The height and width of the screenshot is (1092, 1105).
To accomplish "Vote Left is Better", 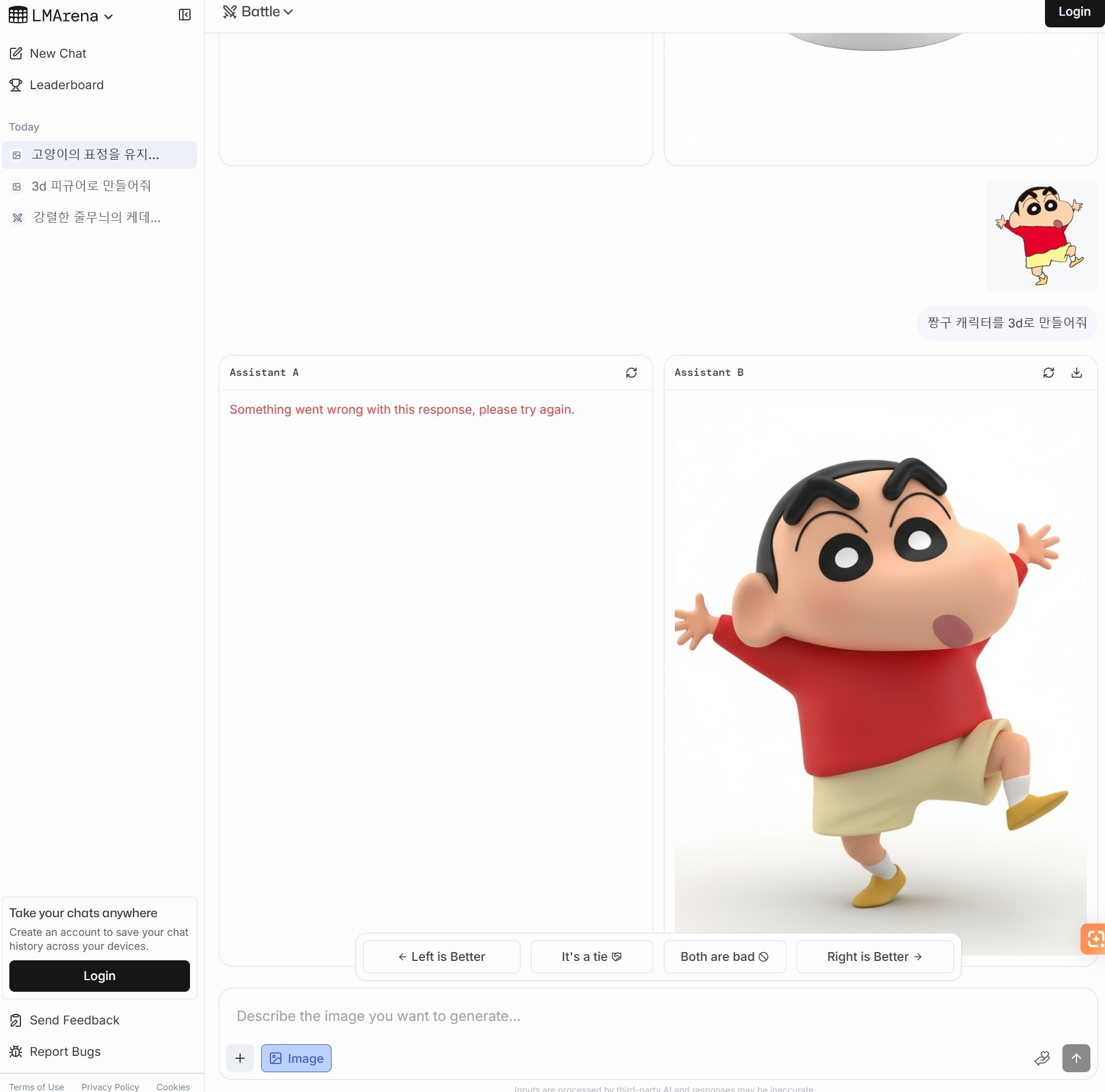I will tap(441, 957).
